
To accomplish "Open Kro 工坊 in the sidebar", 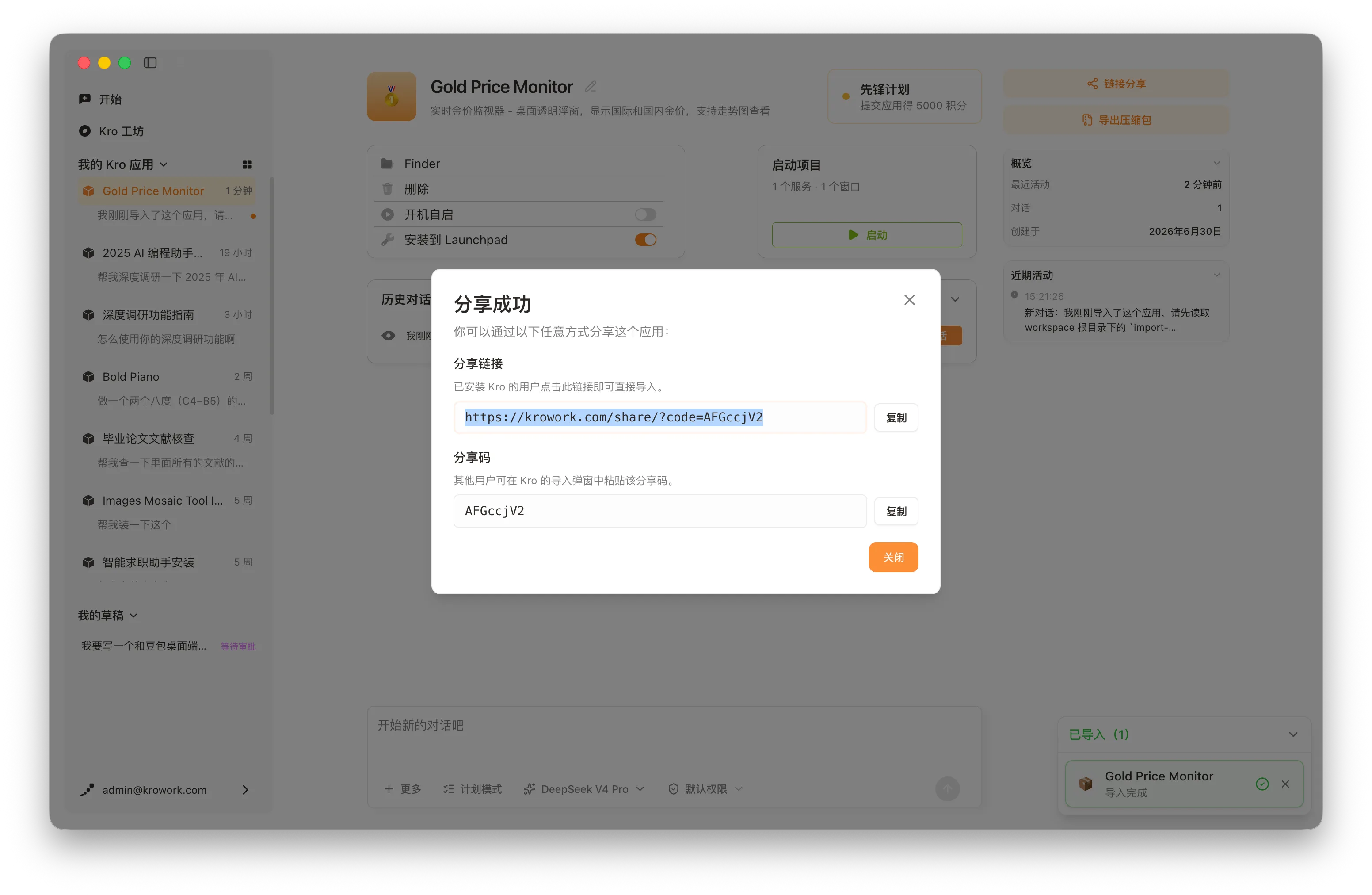I will click(167, 131).
